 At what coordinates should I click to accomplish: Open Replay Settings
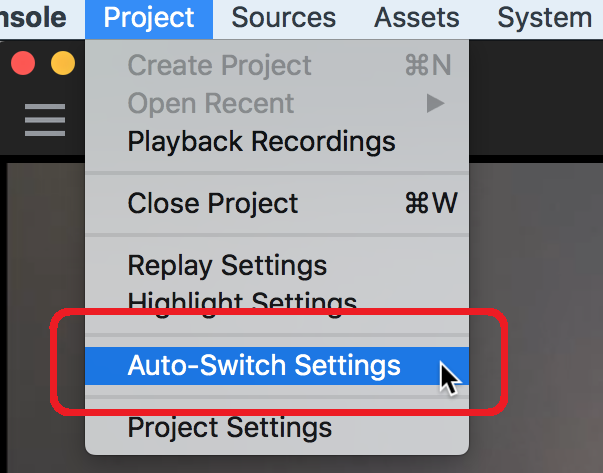click(x=277, y=265)
